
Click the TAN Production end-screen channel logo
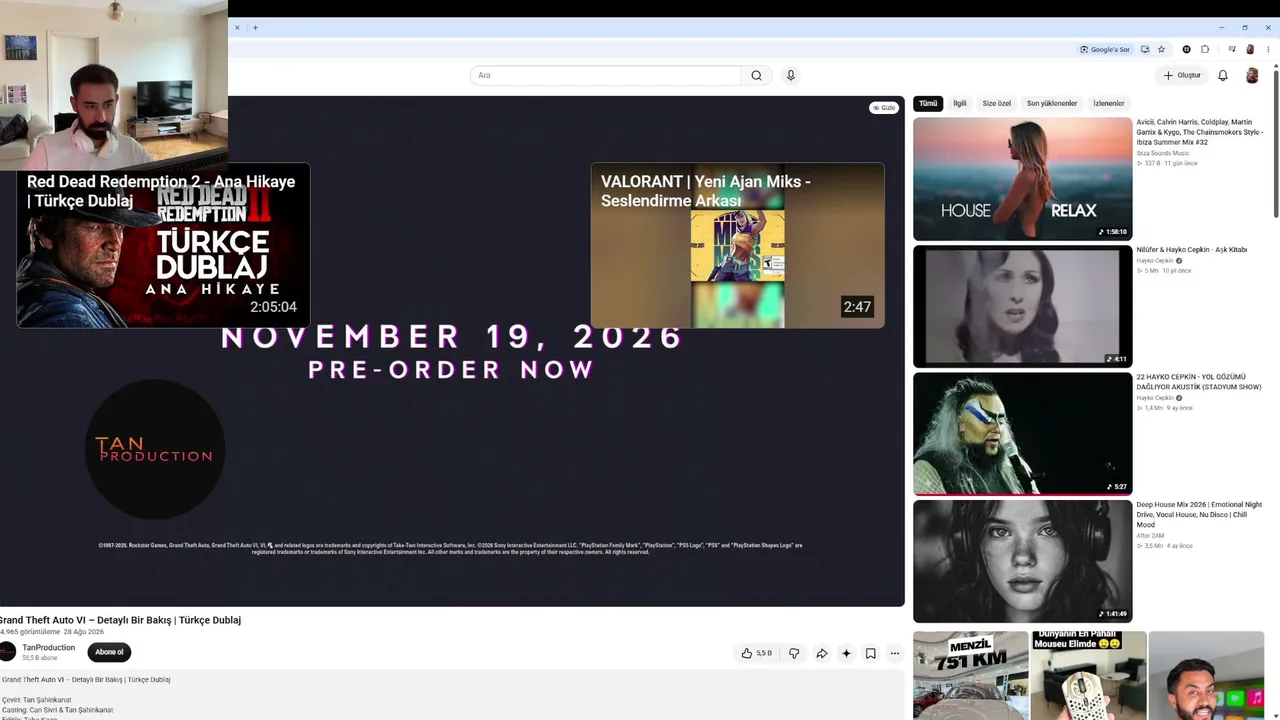pos(154,449)
